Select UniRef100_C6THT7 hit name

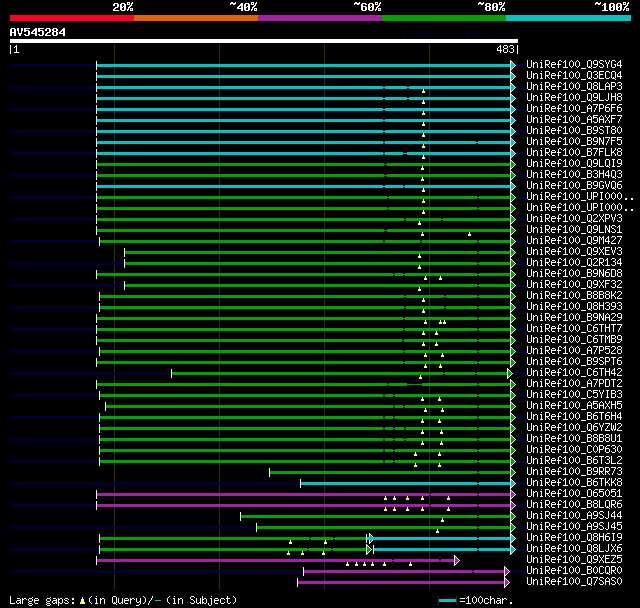pos(574,329)
